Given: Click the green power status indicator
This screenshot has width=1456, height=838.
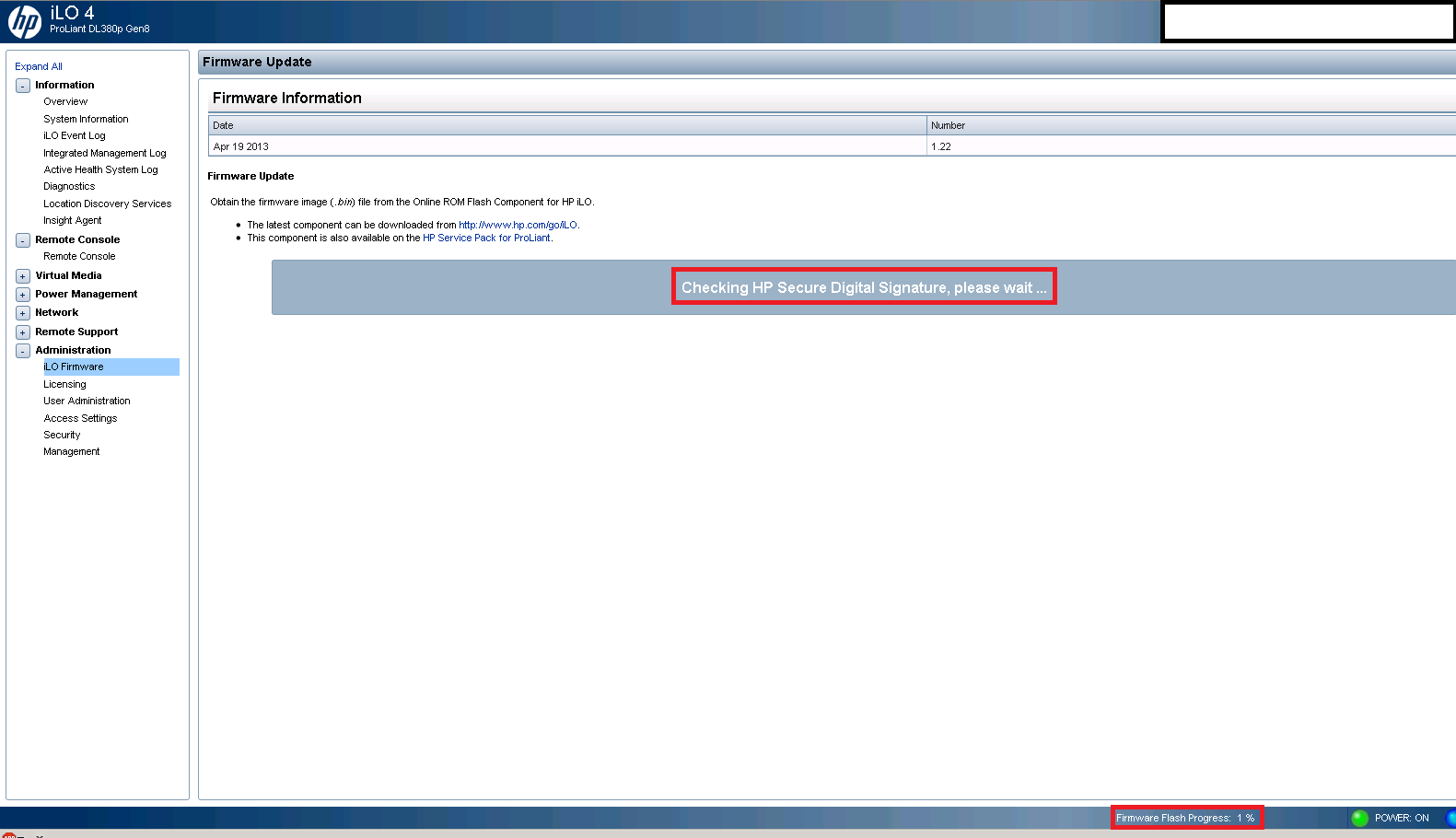Looking at the screenshot, I should (x=1359, y=818).
